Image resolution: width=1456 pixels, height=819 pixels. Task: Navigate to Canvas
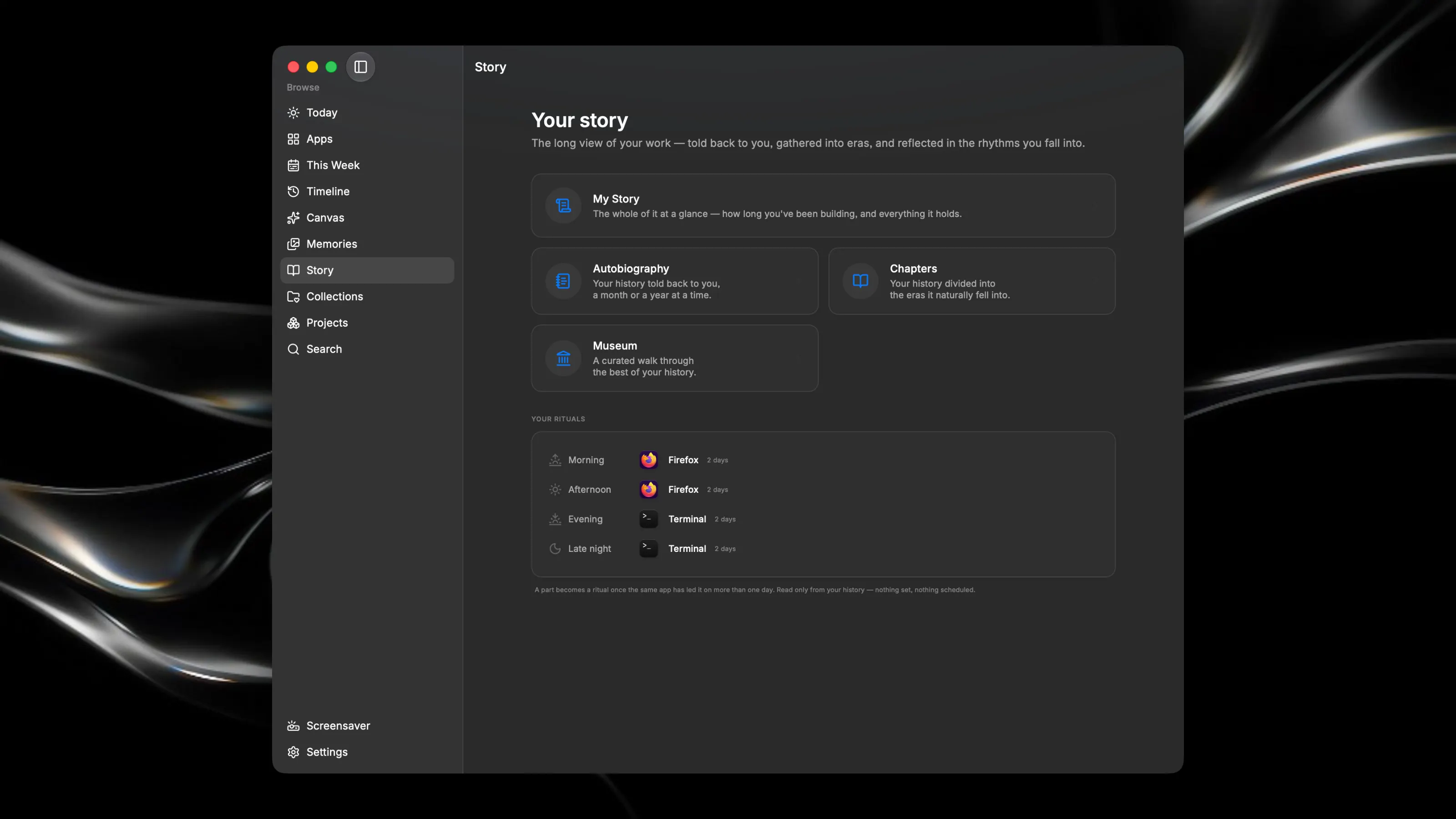point(367,217)
